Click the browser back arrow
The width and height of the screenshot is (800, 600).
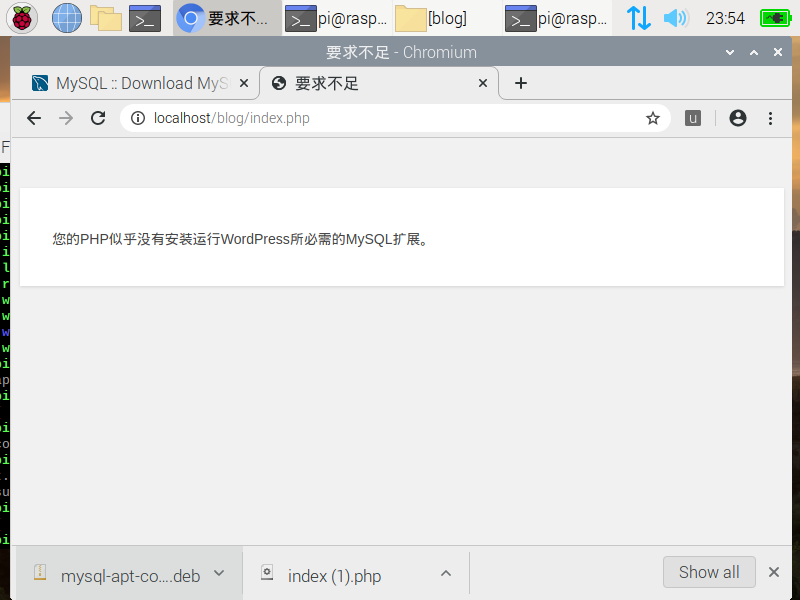pyautogui.click(x=34, y=118)
